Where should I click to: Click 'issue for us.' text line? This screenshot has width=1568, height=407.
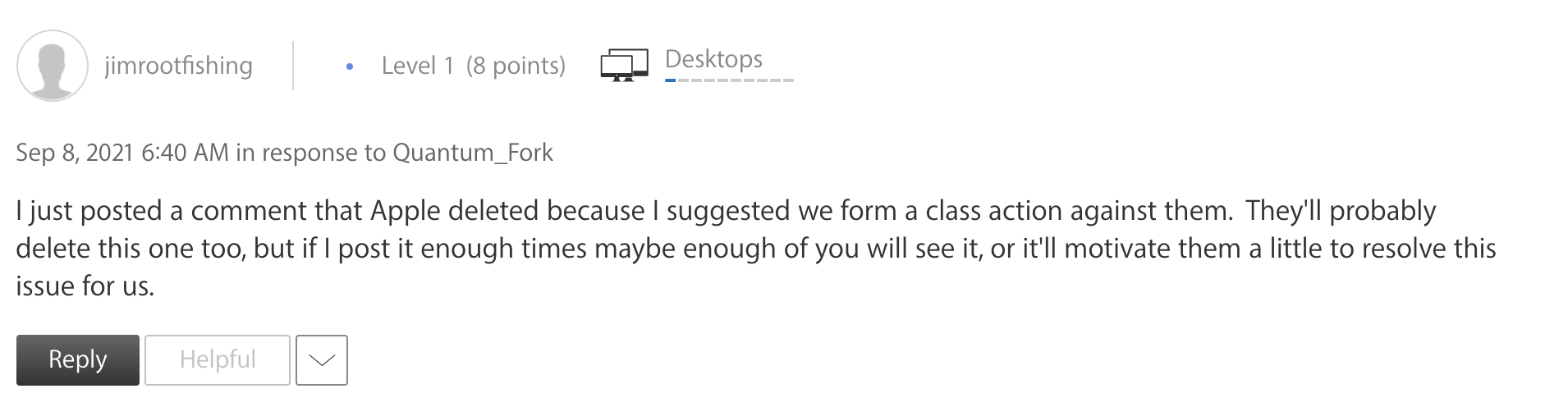[85, 286]
